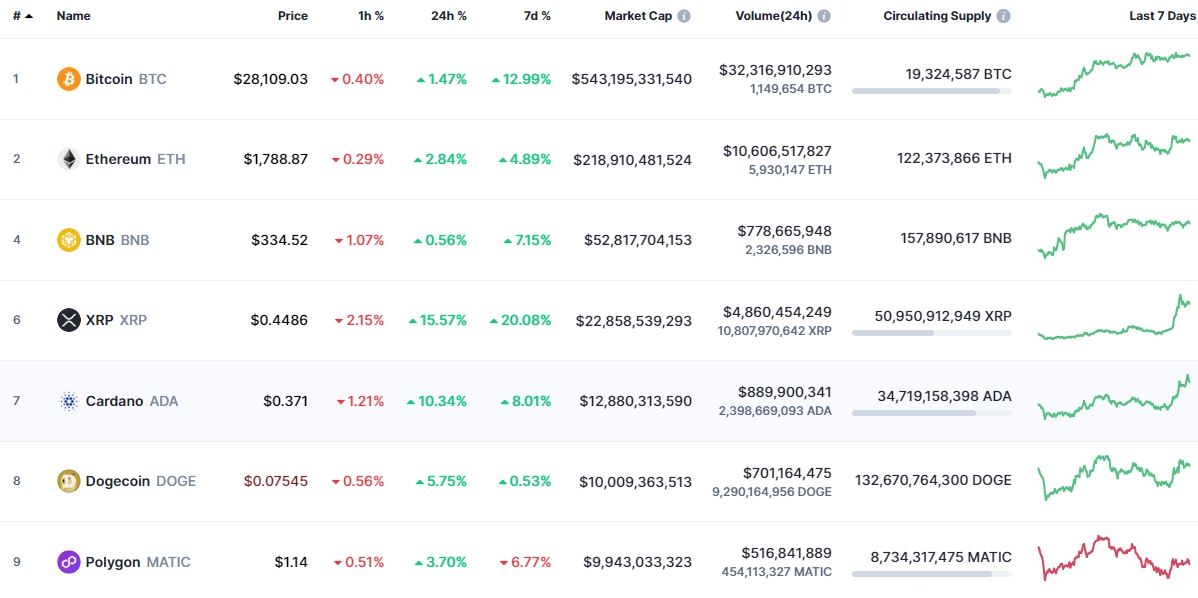
Task: Open the Bitcoin coin page link
Action: tap(126, 79)
